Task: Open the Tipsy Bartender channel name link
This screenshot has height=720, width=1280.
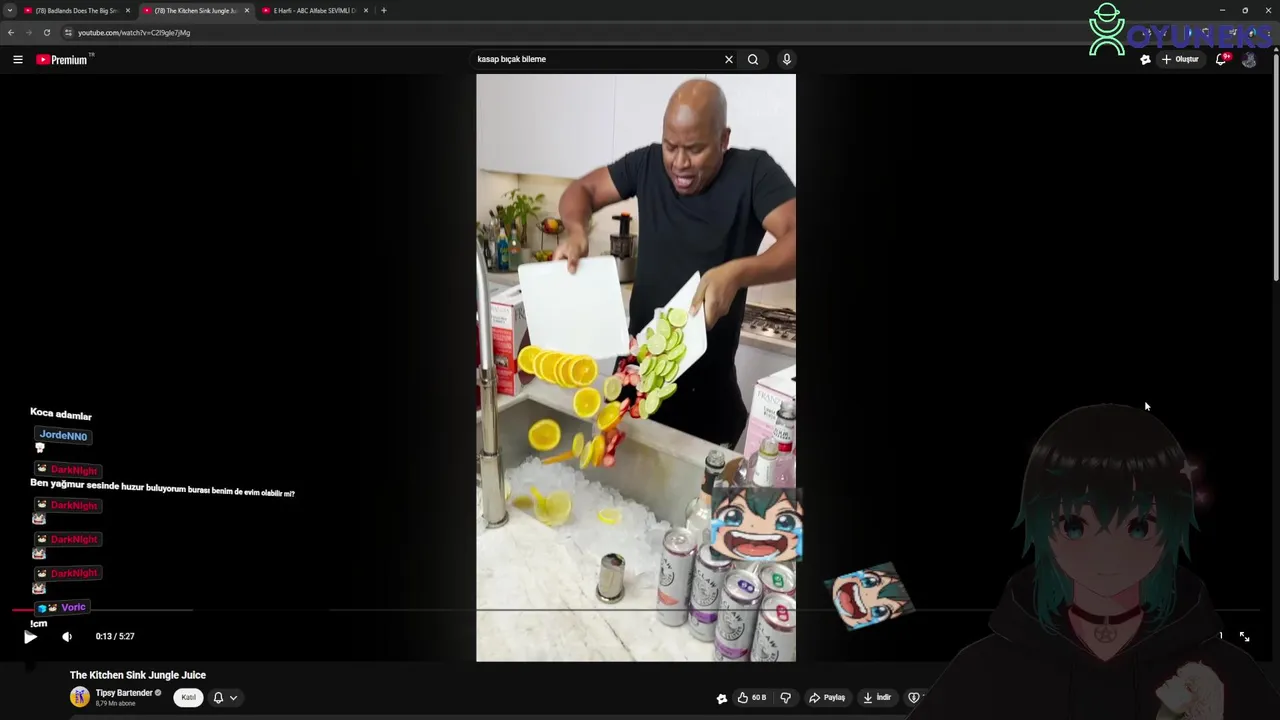Action: [x=124, y=692]
